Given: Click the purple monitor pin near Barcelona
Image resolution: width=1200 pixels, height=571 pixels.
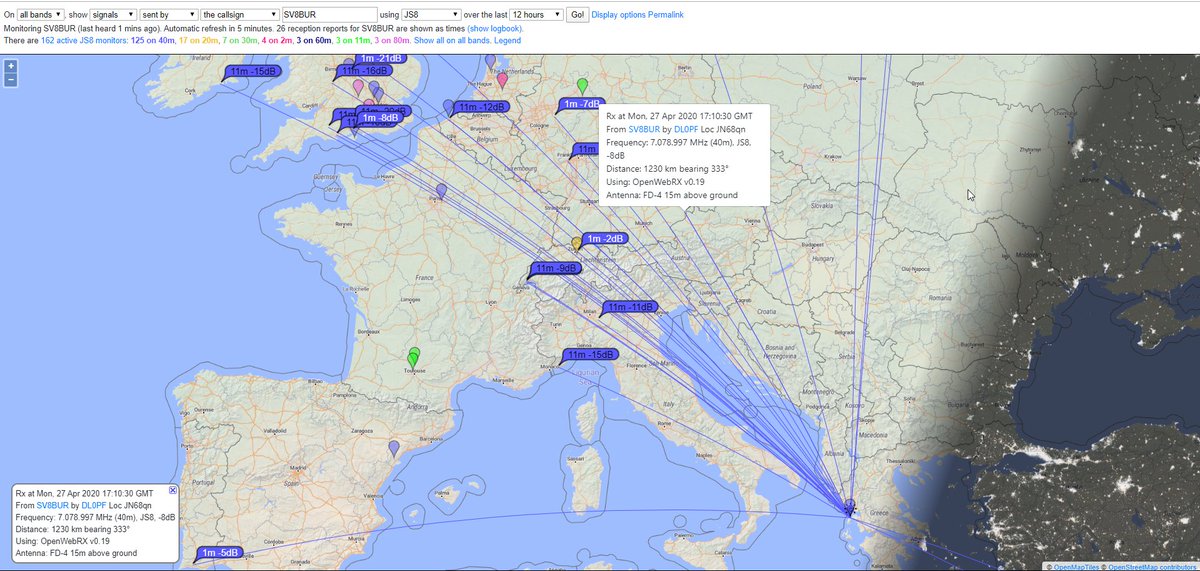Looking at the screenshot, I should click(x=394, y=448).
